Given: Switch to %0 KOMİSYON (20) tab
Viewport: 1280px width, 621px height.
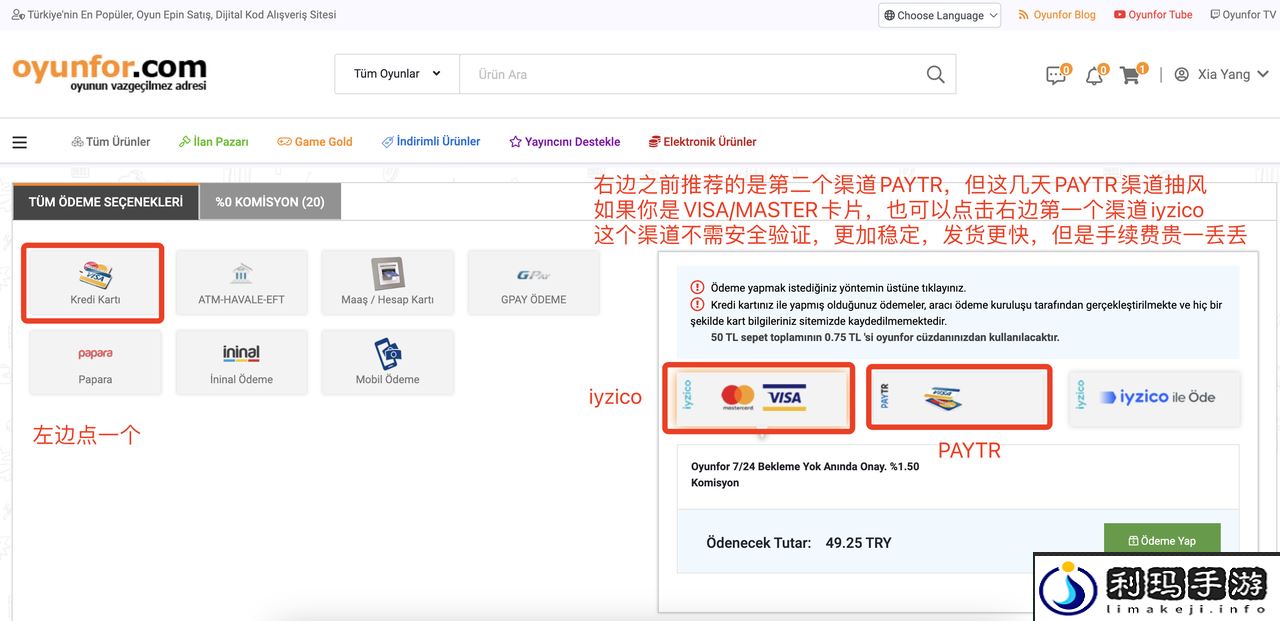Looking at the screenshot, I should click(x=270, y=202).
